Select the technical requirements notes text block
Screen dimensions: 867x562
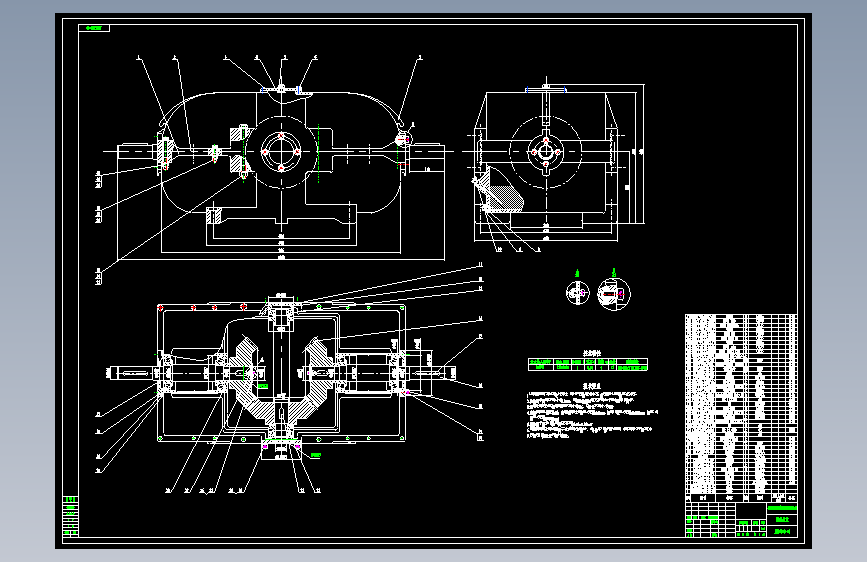pos(592,412)
